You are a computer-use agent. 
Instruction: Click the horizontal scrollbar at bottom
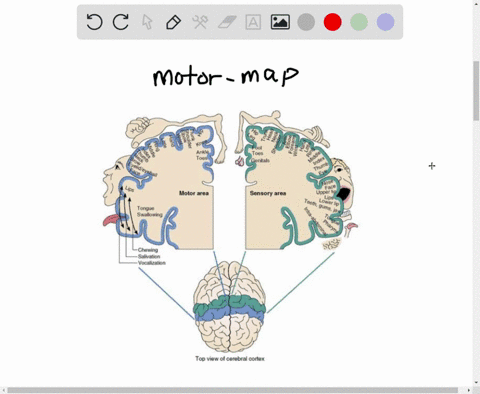click(x=232, y=390)
